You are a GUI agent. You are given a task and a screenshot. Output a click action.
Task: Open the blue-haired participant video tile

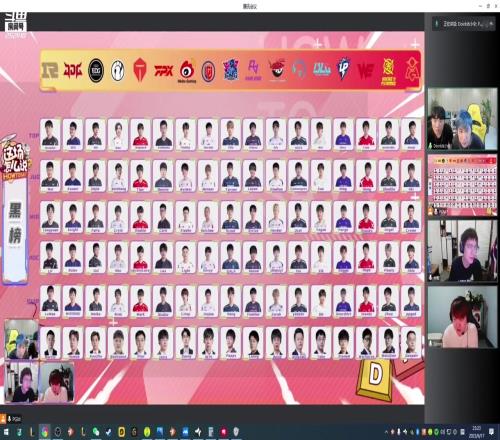point(462,119)
